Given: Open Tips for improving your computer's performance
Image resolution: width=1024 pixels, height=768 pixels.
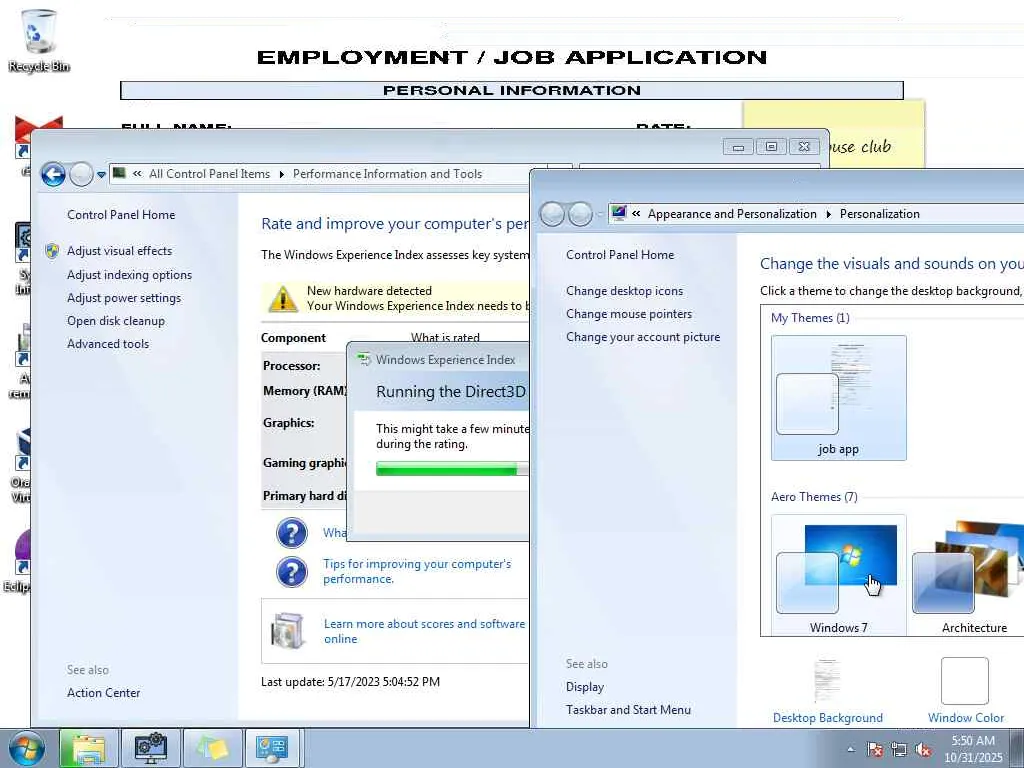Looking at the screenshot, I should coord(417,571).
